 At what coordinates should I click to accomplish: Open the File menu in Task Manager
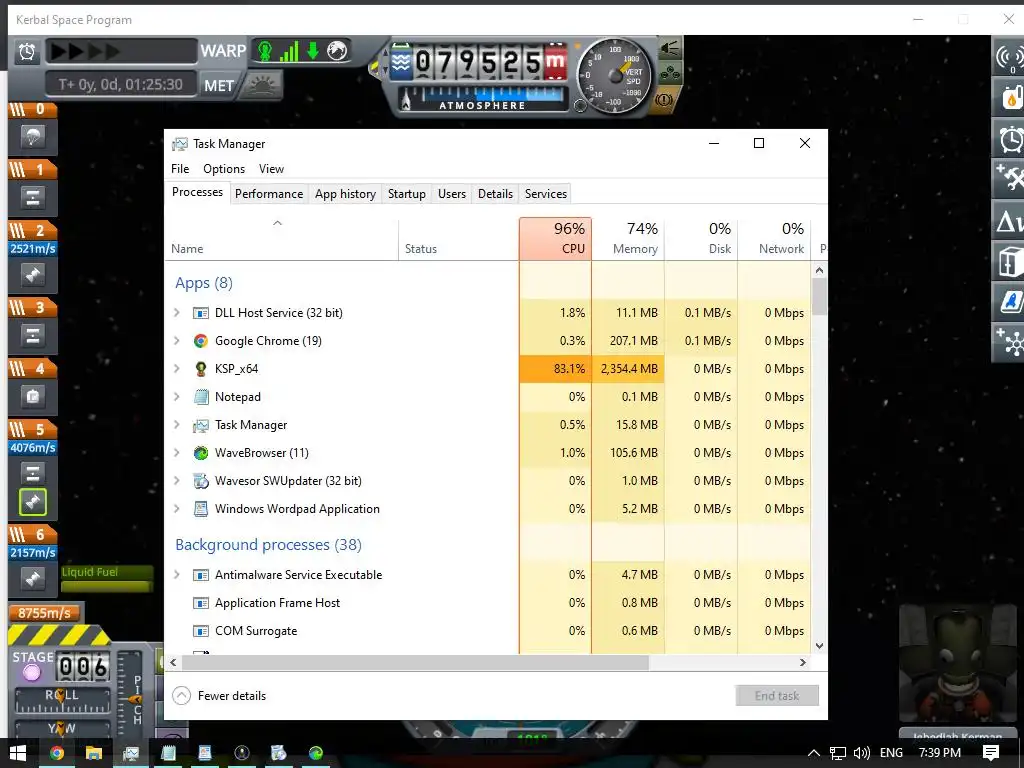(180, 169)
